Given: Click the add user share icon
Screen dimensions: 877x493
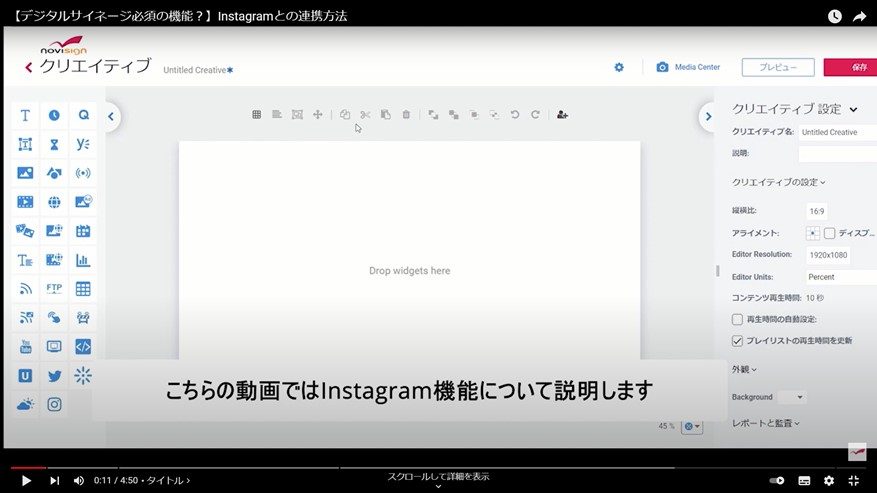Looking at the screenshot, I should tap(562, 115).
